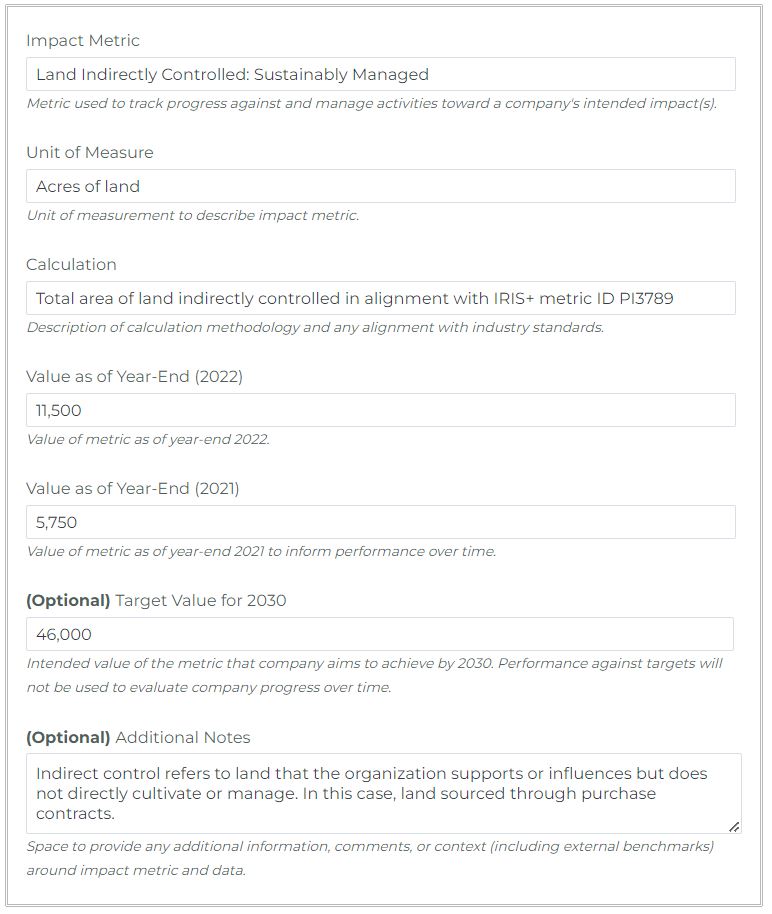Click the "Value as of Year-End (2021)" label

click(133, 489)
